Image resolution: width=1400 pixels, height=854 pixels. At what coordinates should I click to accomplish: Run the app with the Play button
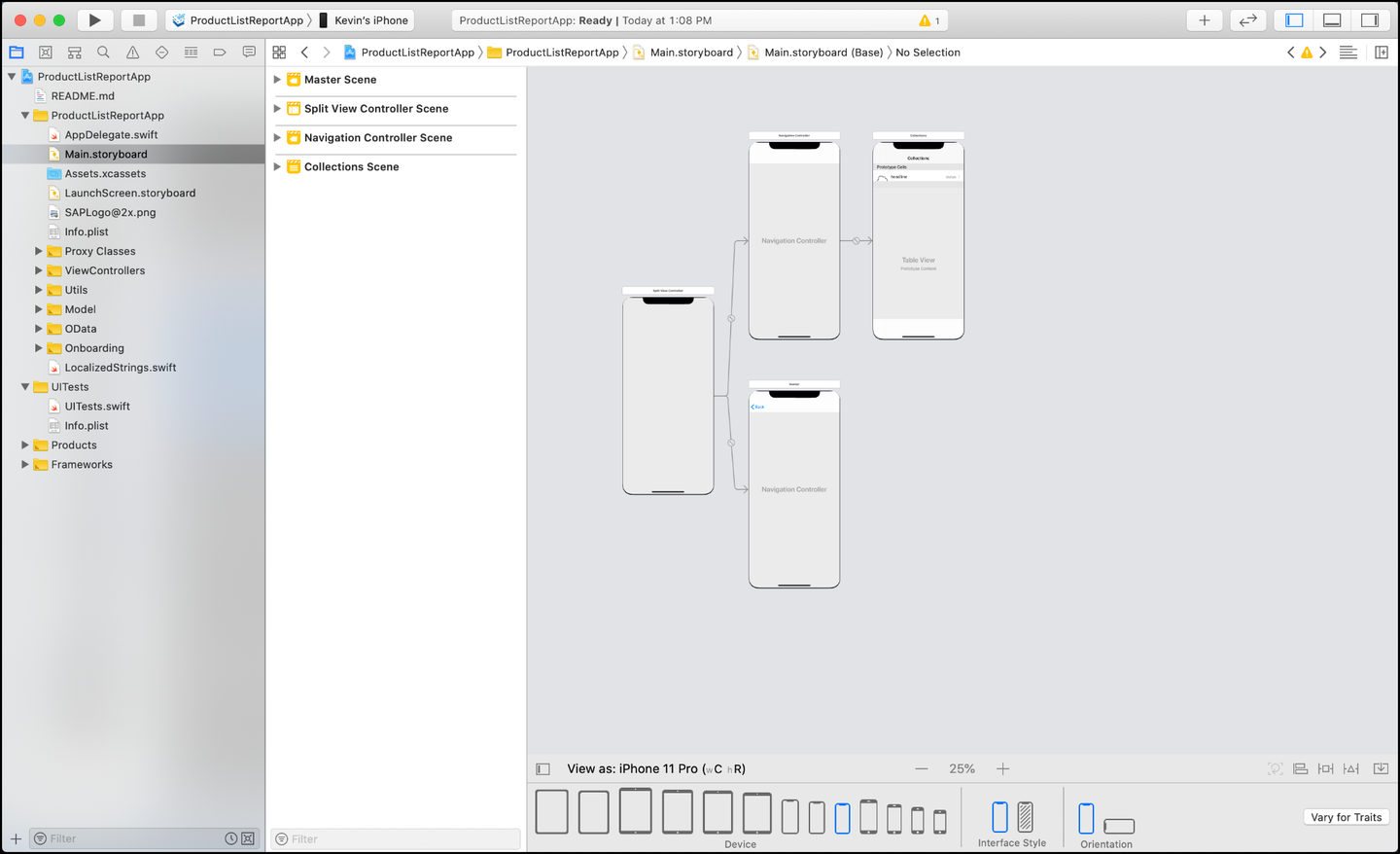[94, 19]
